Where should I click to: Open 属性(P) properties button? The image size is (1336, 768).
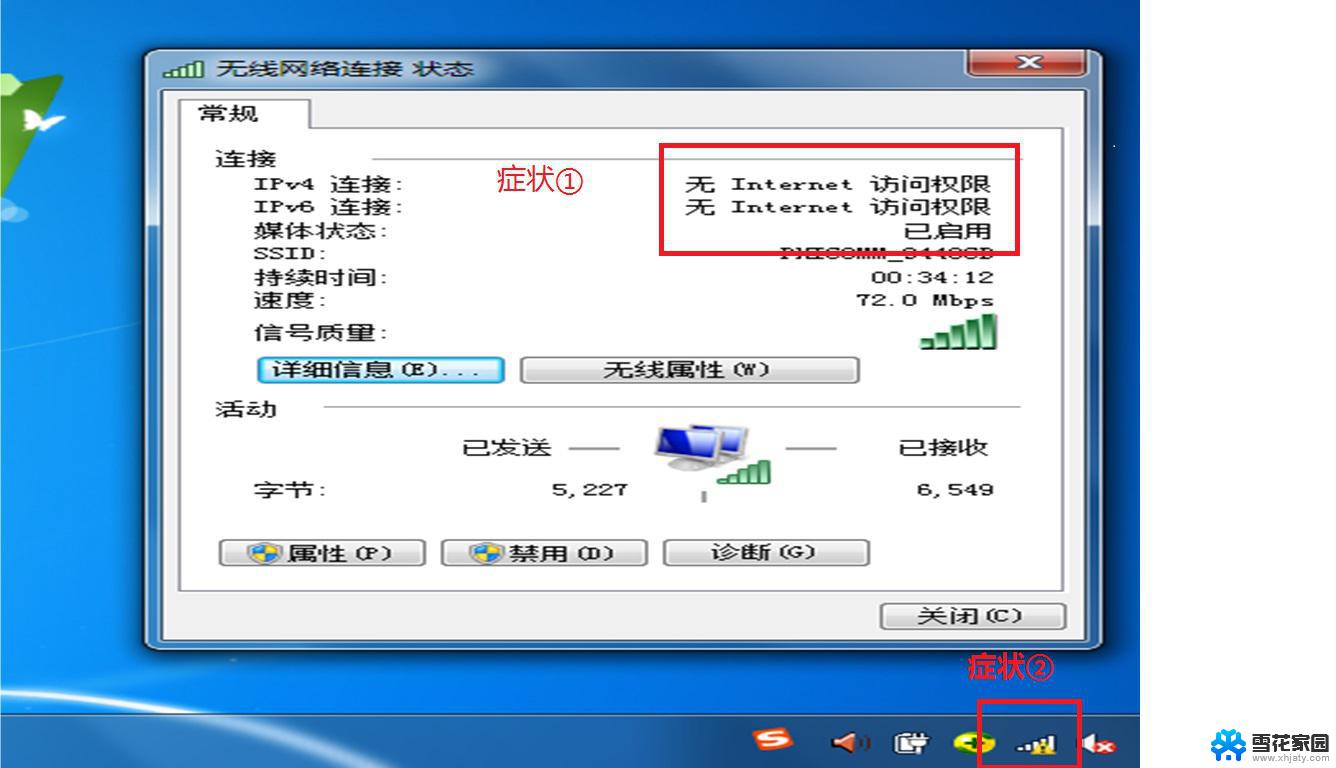coord(322,553)
